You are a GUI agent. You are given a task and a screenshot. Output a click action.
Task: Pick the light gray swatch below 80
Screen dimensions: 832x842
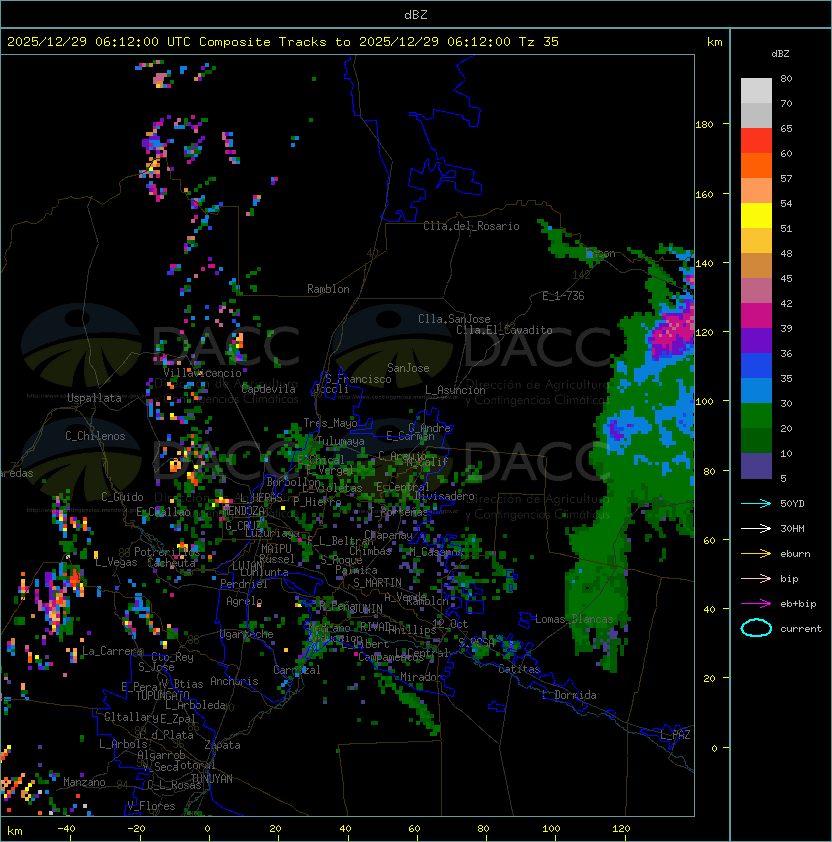(756, 90)
